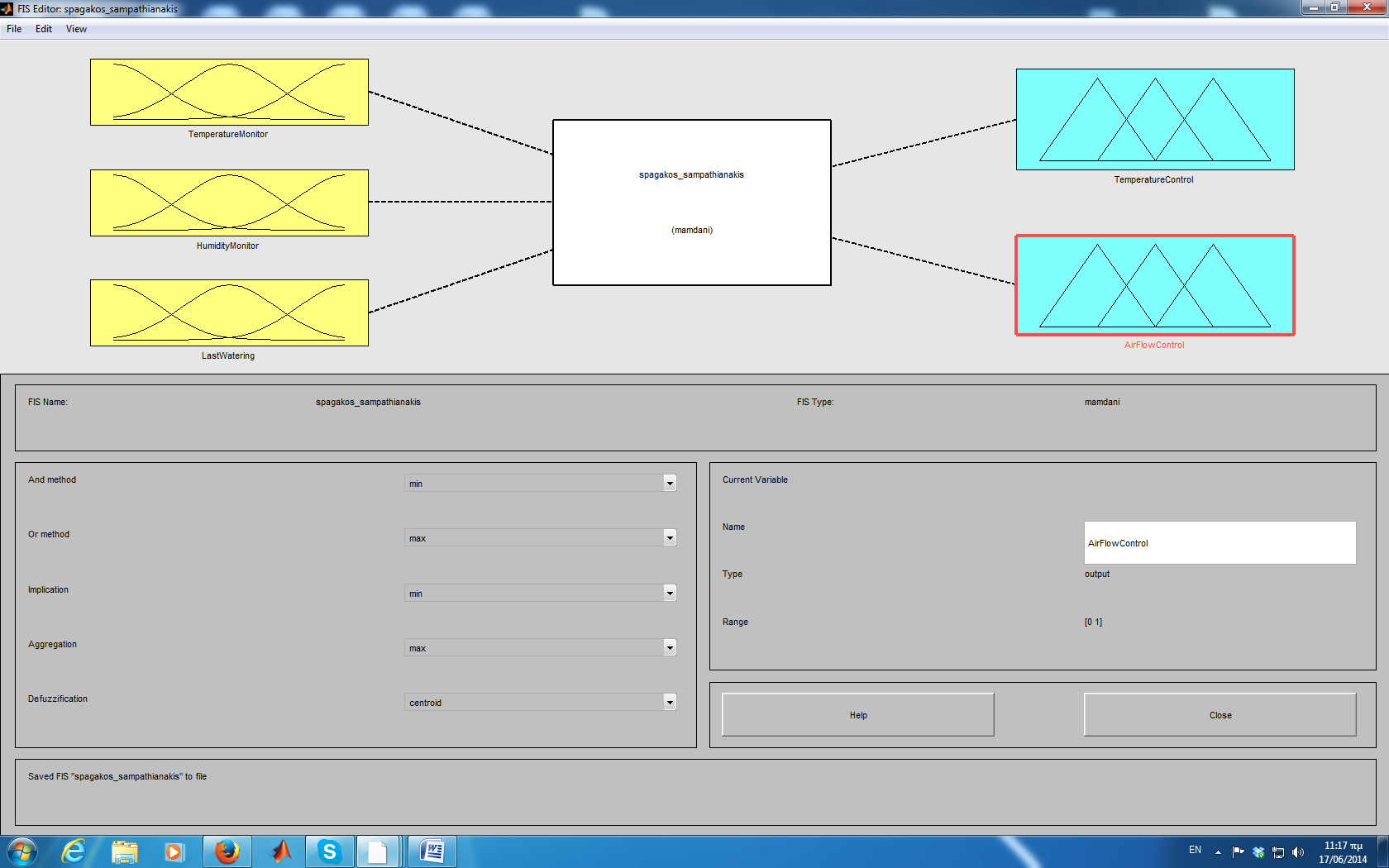This screenshot has height=868, width=1389.
Task: Click the variable Name field containing AirFlowControl
Action: [1220, 542]
